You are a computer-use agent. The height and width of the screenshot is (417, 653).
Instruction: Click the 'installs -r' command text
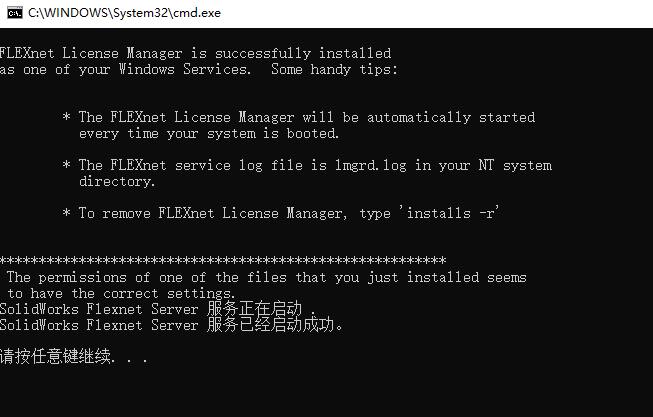(451, 213)
